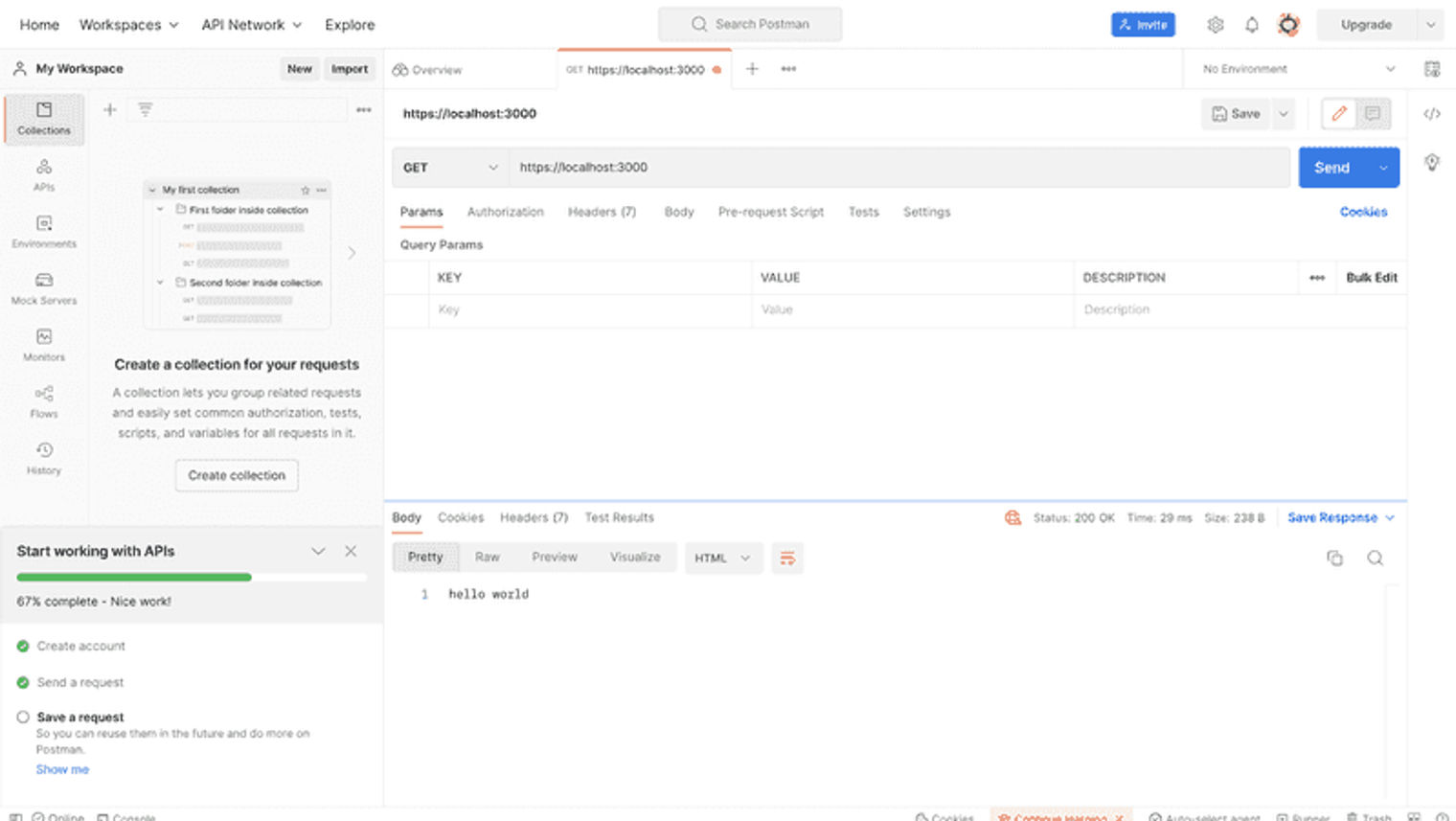This screenshot has width=1456, height=821.
Task: Click the Create collection button
Action: tap(237, 475)
